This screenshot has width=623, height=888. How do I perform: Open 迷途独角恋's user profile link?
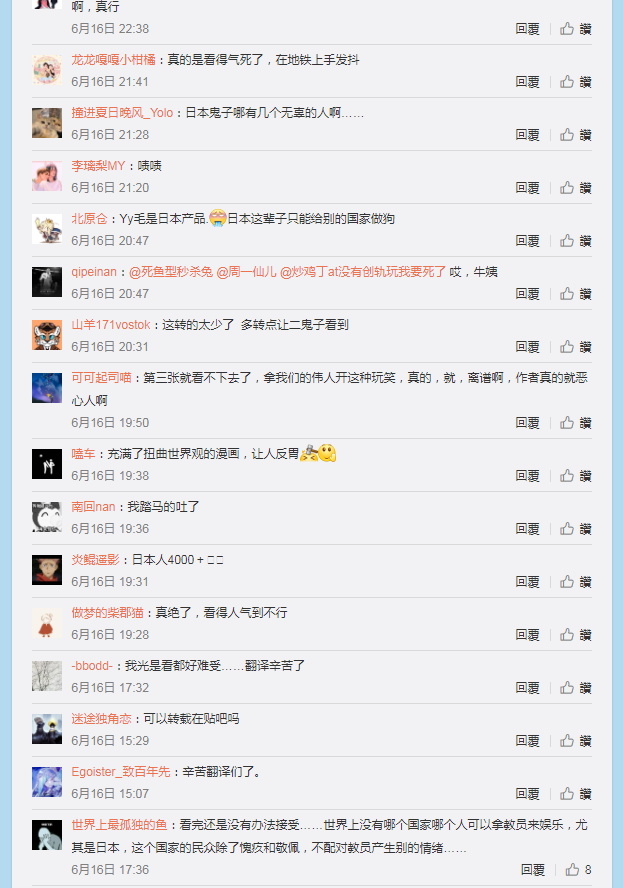pos(101,719)
